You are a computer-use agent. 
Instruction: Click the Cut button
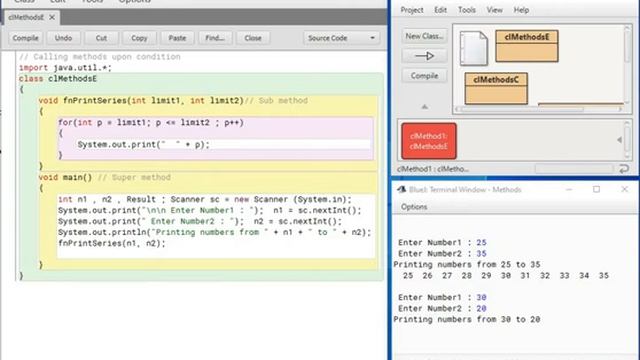(101, 38)
